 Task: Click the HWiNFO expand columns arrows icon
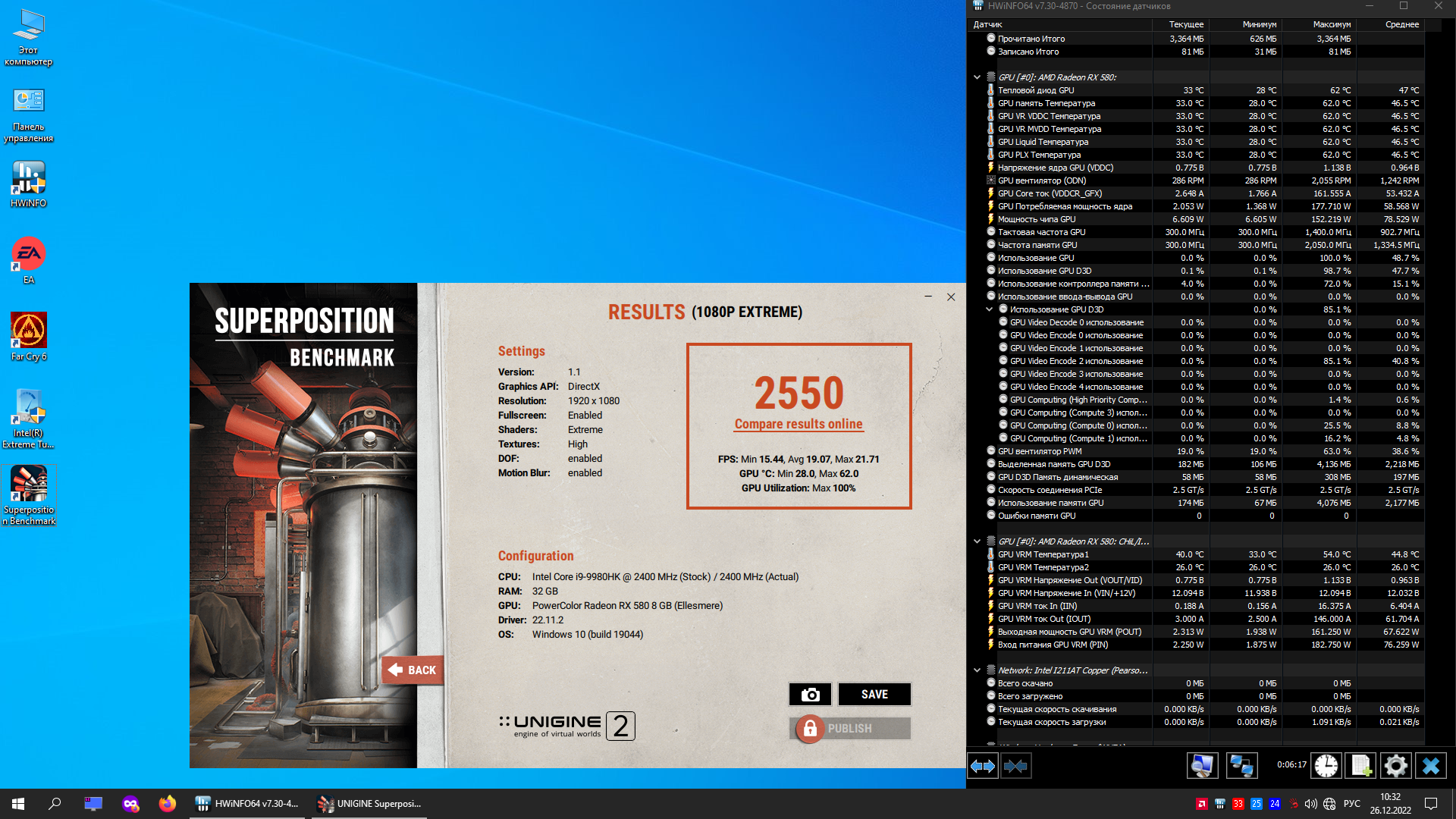[x=983, y=766]
